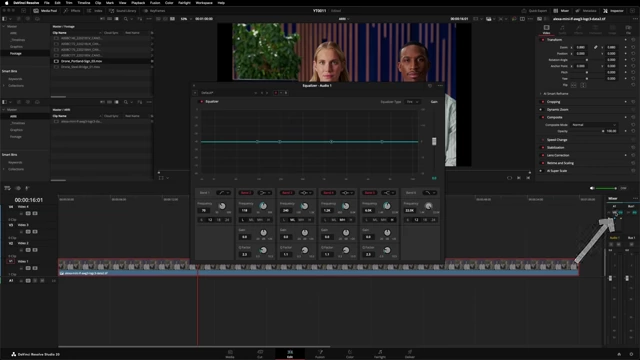Open the Composite Mode dropdown
The height and width of the screenshot is (360, 640).
click(594, 125)
